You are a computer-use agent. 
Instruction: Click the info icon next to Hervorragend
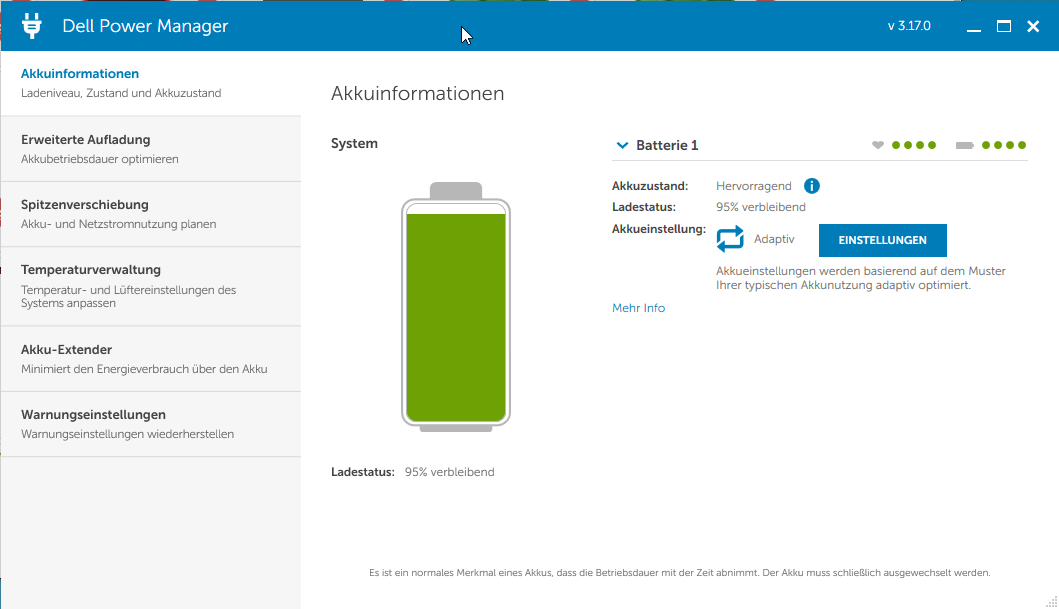[x=812, y=186]
